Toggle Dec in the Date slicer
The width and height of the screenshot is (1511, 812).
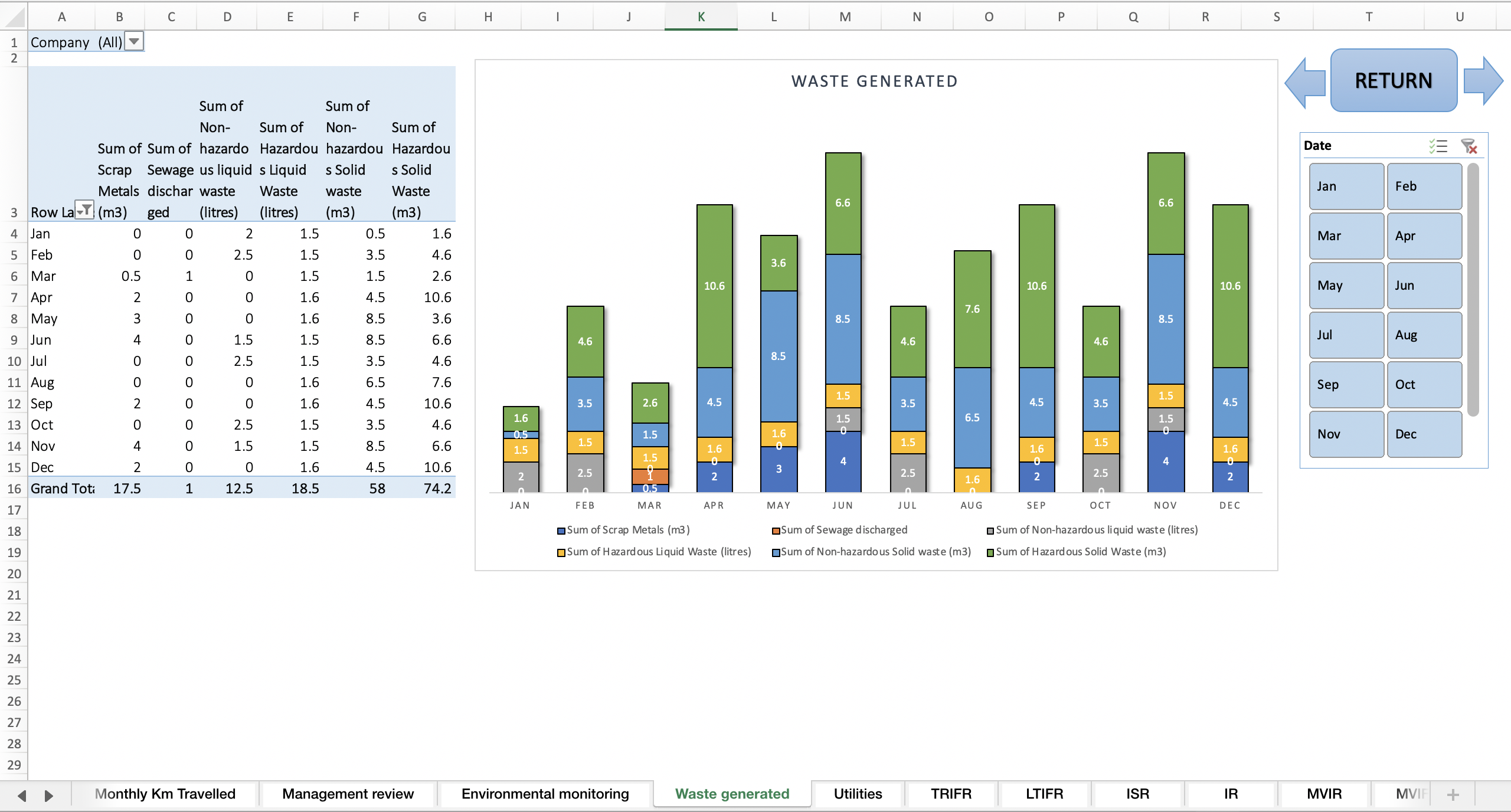pos(1424,434)
